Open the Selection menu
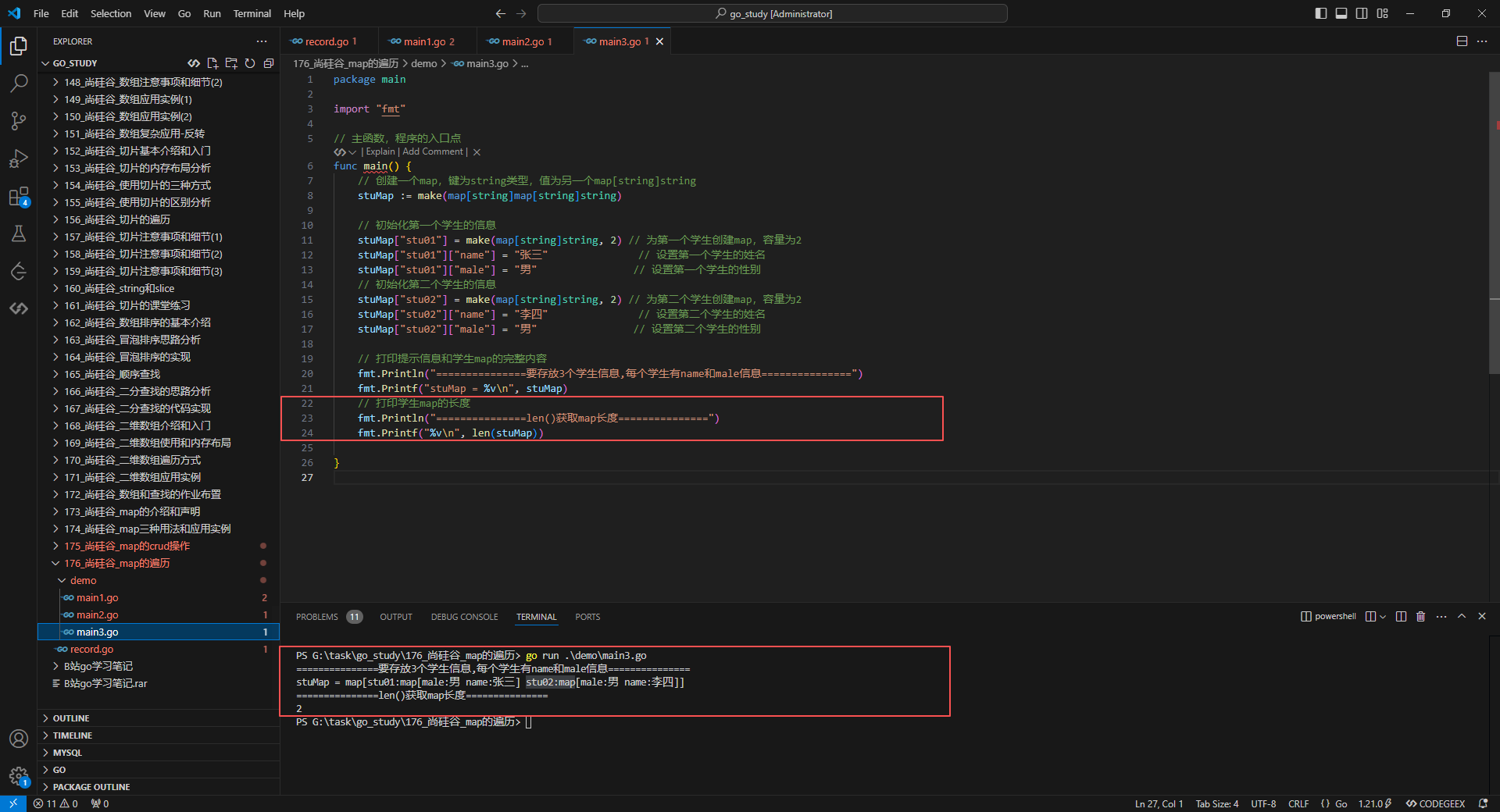The image size is (1500, 812). click(x=111, y=13)
